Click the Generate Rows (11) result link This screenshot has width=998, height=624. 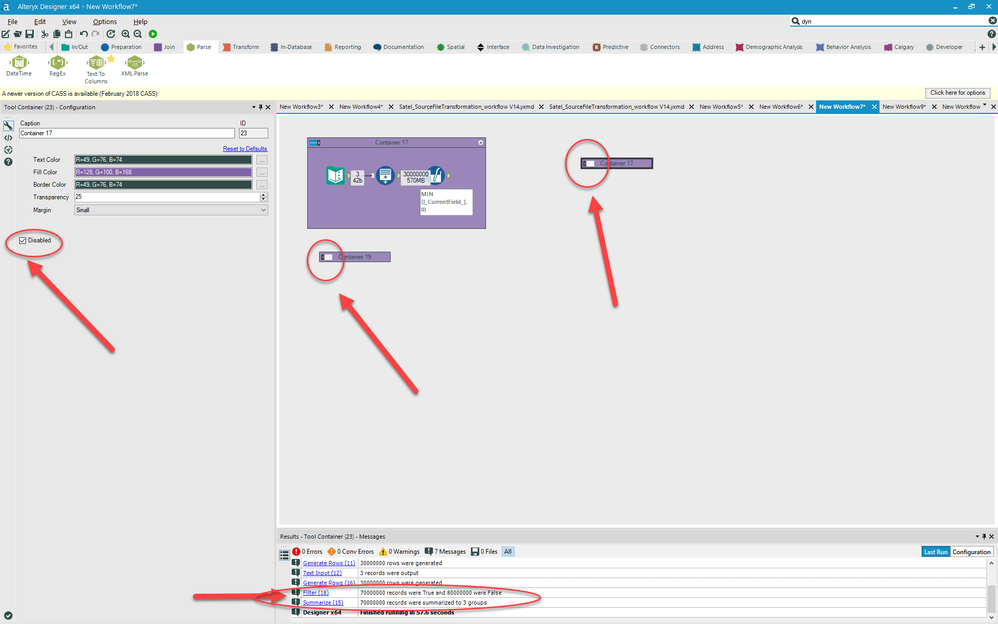(x=329, y=564)
